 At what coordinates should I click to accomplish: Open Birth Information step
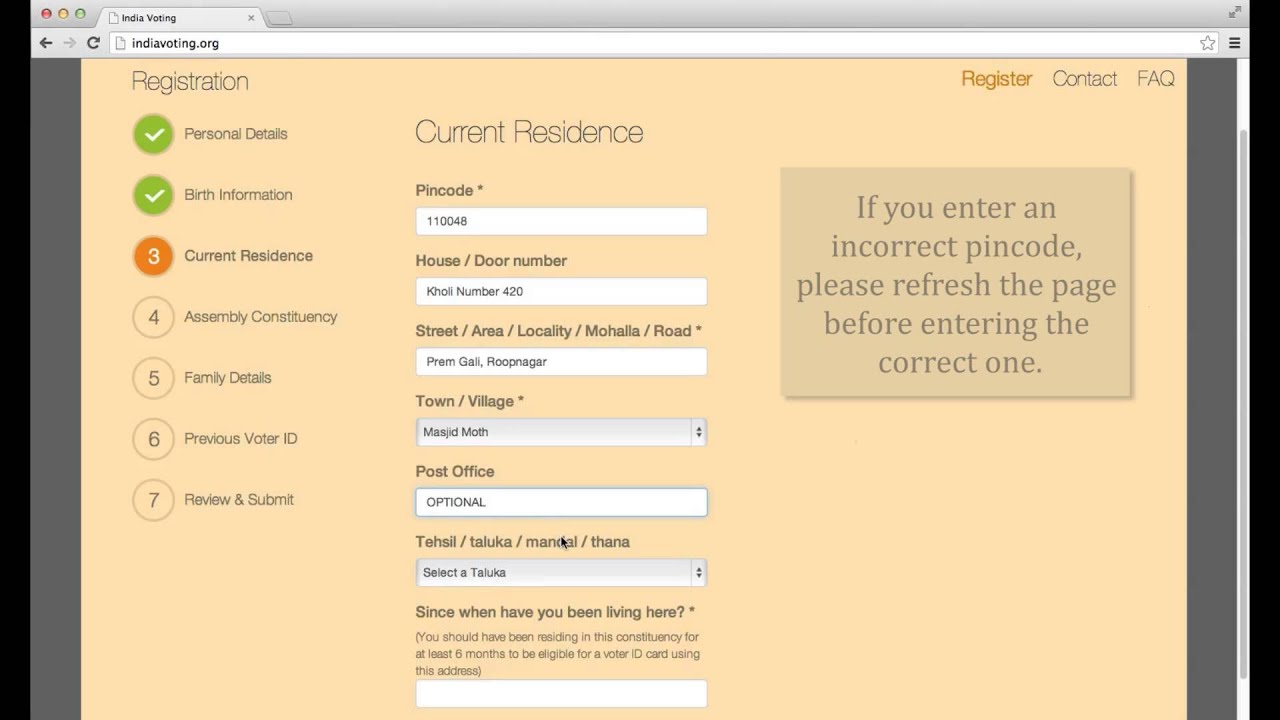point(238,195)
